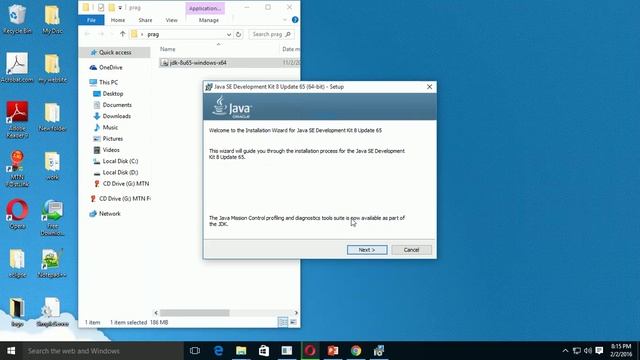Cancel the Java SE installation wizard
Image resolution: width=640 pixels, height=360 pixels.
pyautogui.click(x=411, y=250)
